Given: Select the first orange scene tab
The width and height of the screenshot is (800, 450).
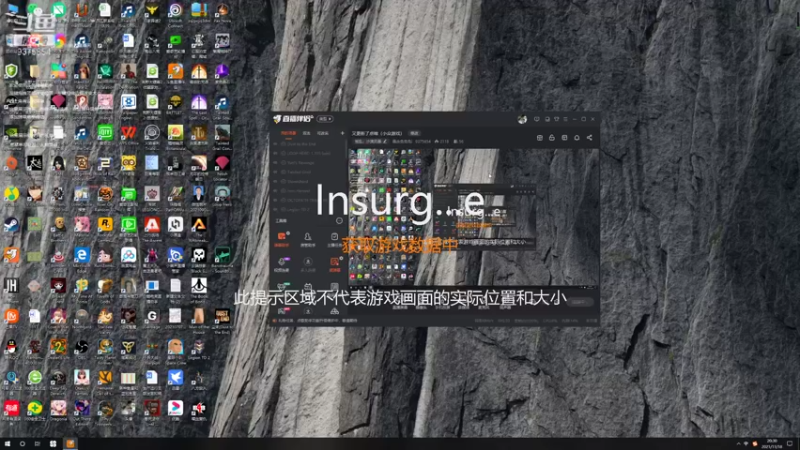Looking at the screenshot, I should click(288, 133).
